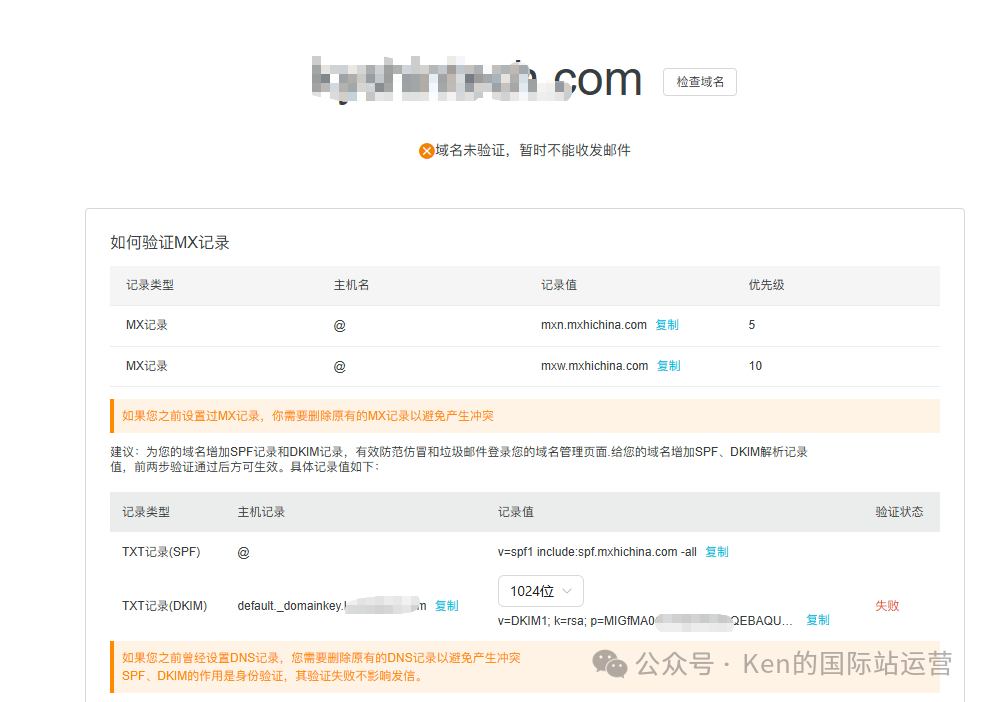The height and width of the screenshot is (702, 983).
Task: Select the @ host in first MX row
Action: pyautogui.click(x=339, y=325)
